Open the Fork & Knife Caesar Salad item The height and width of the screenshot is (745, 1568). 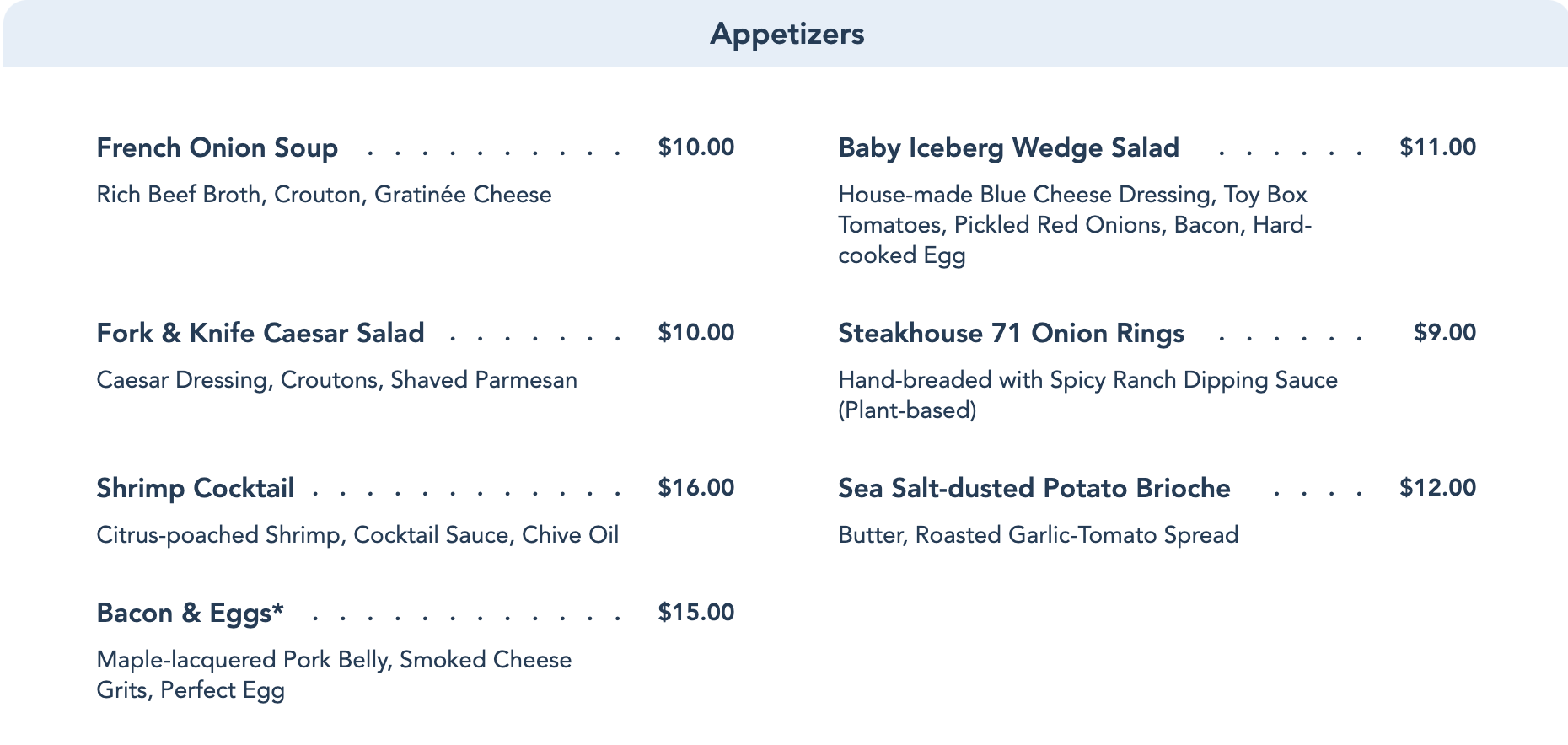point(260,333)
